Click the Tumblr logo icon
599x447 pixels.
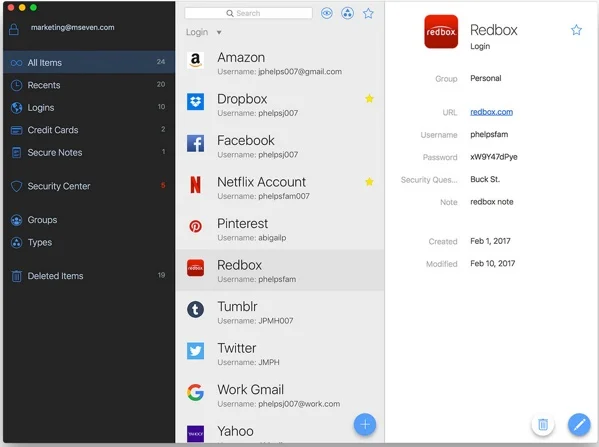(195, 309)
